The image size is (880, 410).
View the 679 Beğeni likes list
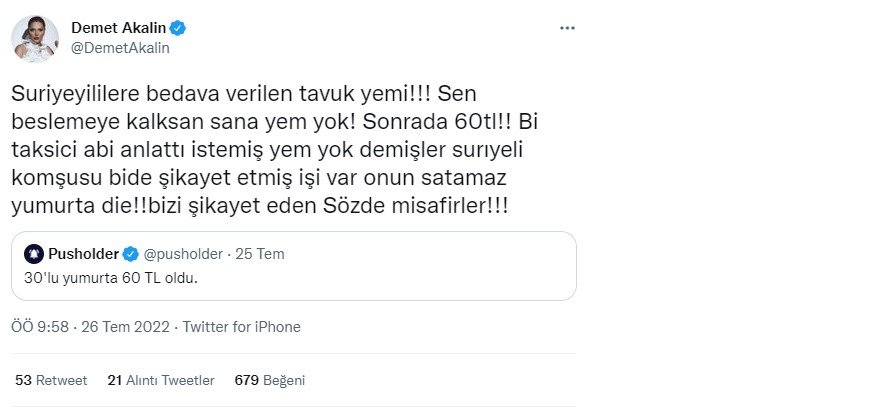coord(269,380)
